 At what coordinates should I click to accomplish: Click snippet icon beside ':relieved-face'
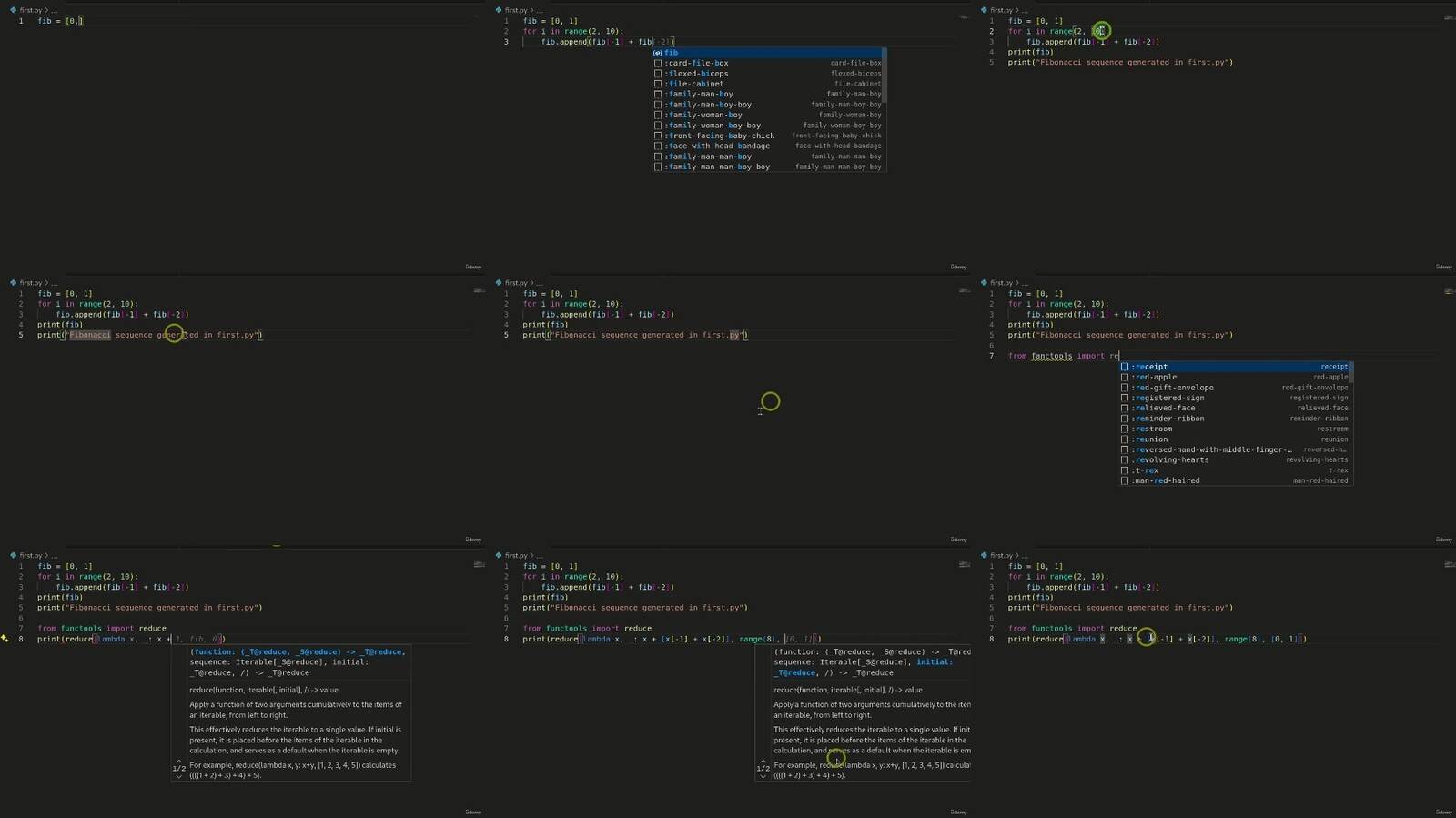coord(1125,408)
